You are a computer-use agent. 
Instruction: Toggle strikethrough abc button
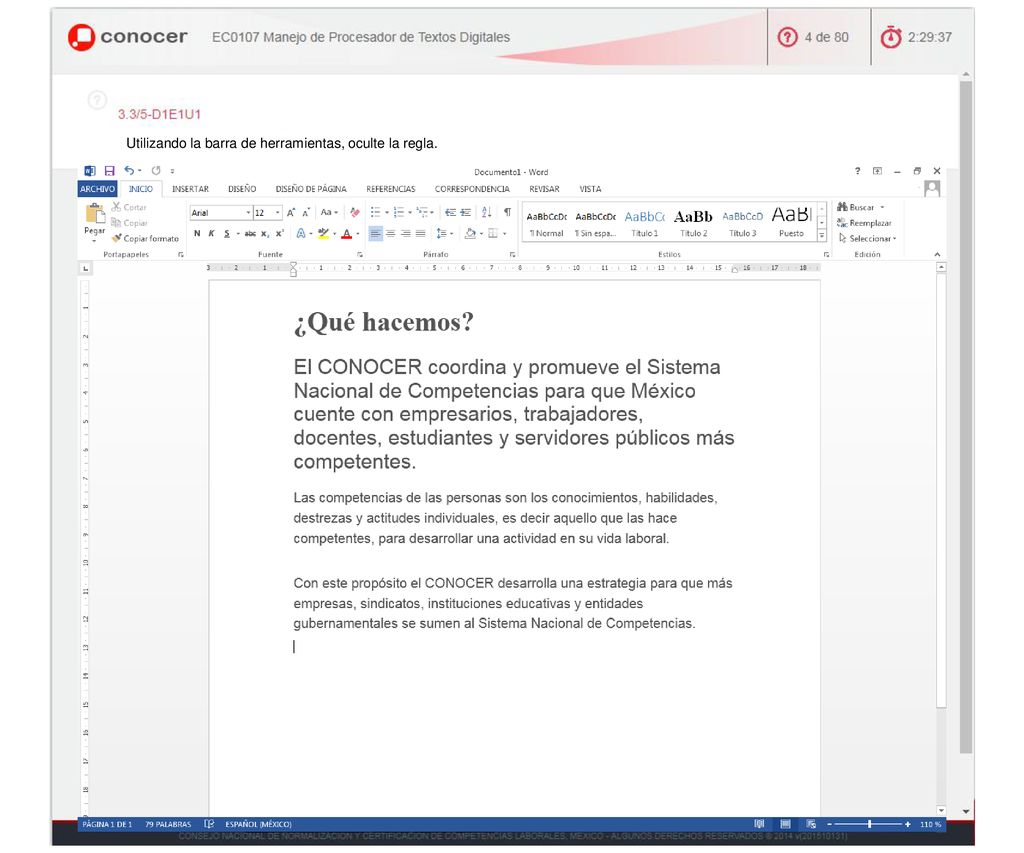(250, 233)
